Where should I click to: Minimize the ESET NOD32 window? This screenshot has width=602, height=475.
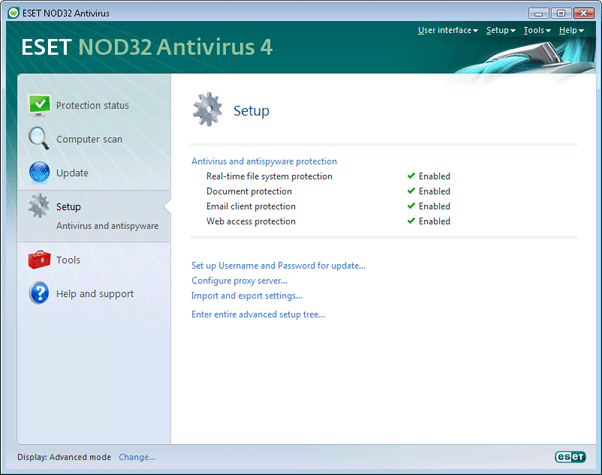[539, 13]
